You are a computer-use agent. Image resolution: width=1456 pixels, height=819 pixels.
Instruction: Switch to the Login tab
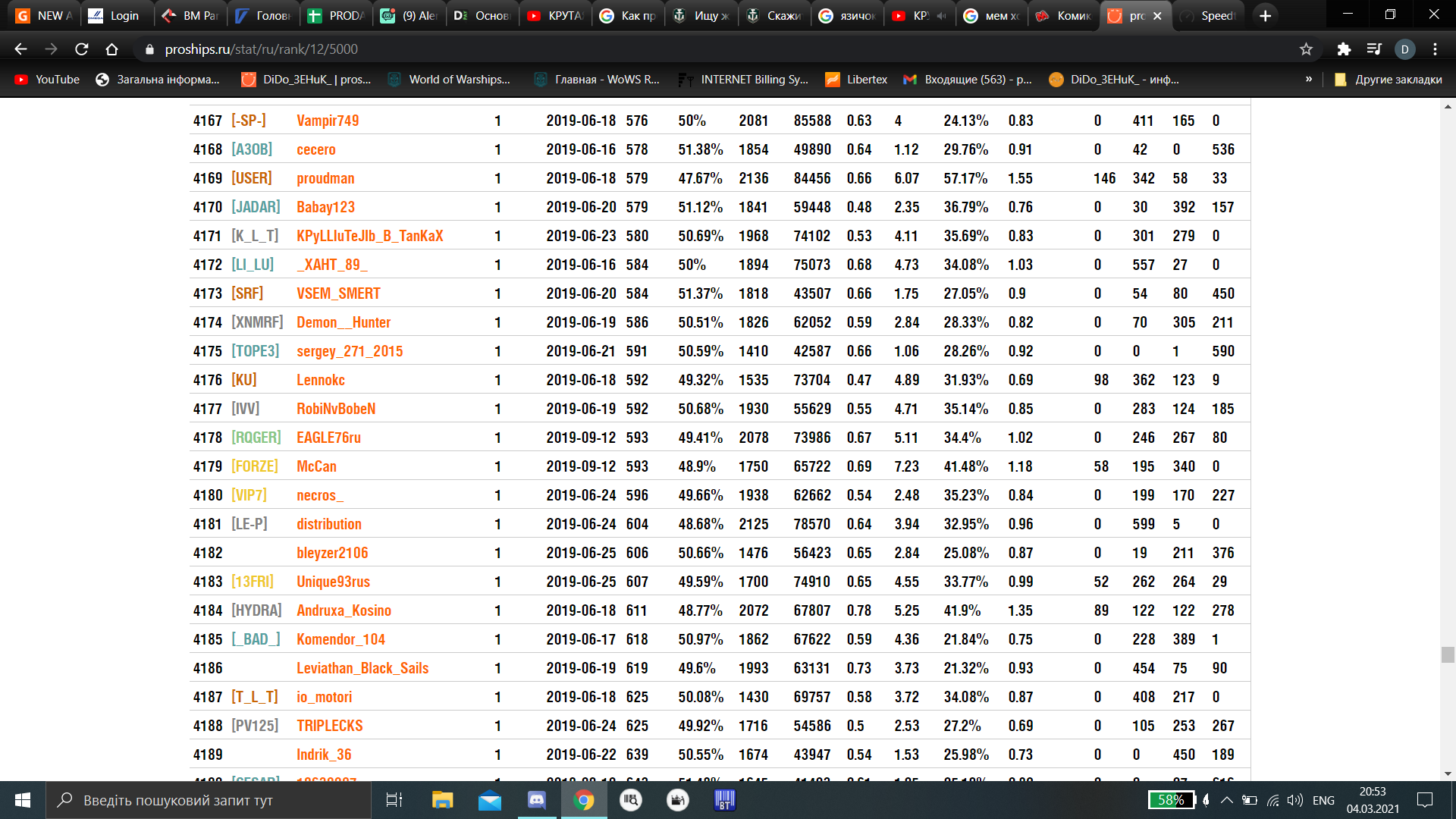click(x=115, y=15)
